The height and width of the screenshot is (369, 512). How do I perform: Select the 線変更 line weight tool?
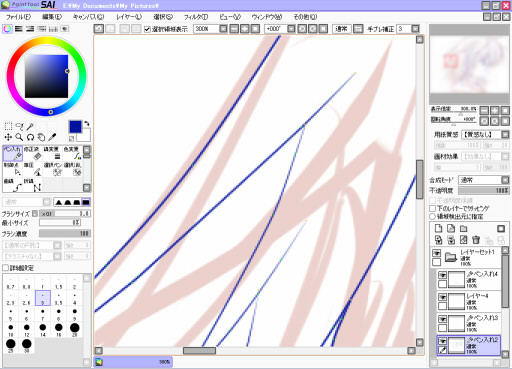point(52,153)
